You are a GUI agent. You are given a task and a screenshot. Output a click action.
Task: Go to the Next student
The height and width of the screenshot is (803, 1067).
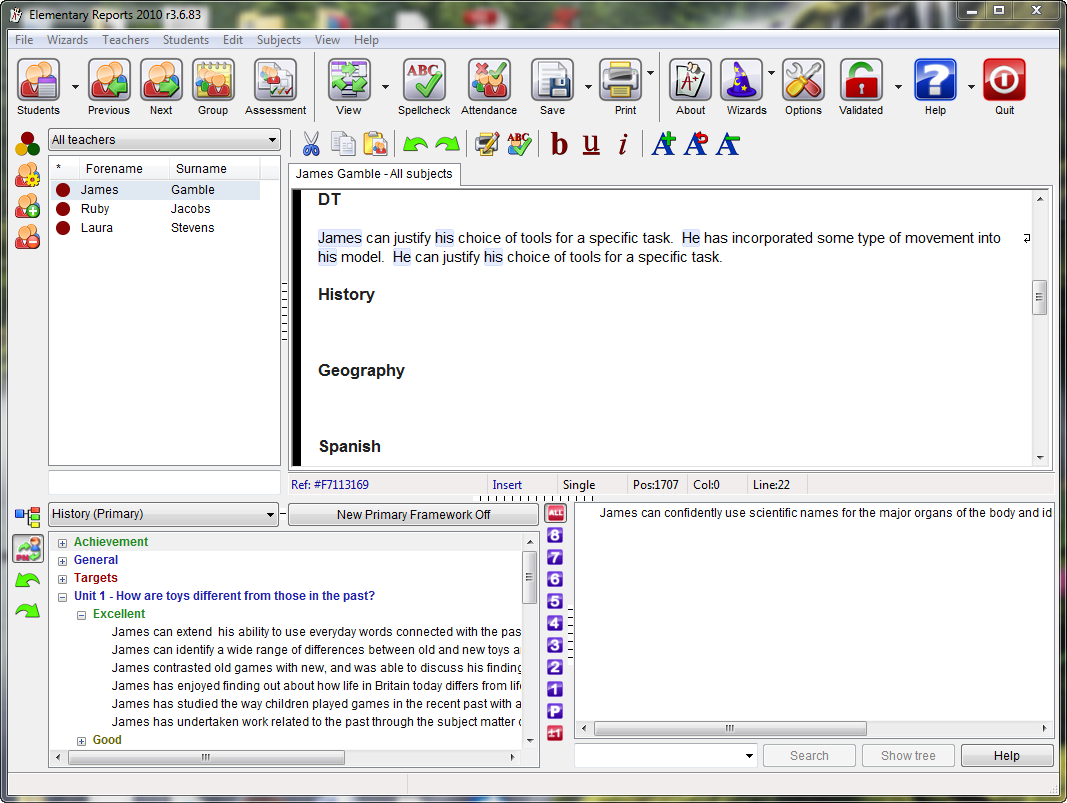coord(161,81)
